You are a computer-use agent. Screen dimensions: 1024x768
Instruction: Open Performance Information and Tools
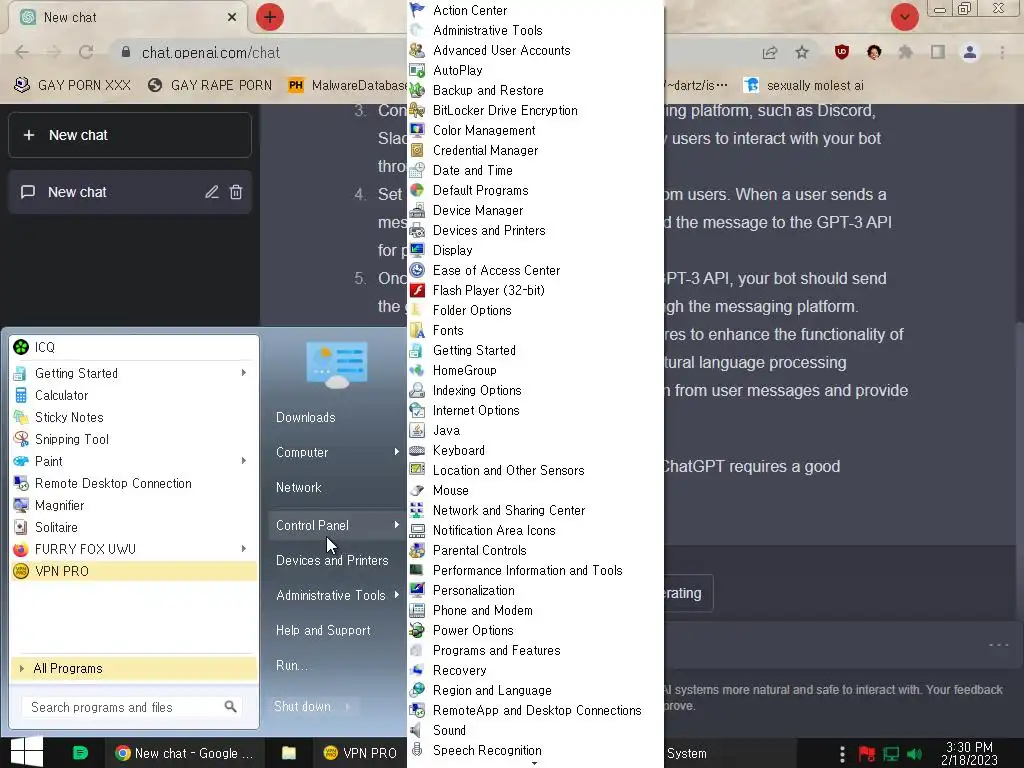(x=527, y=570)
